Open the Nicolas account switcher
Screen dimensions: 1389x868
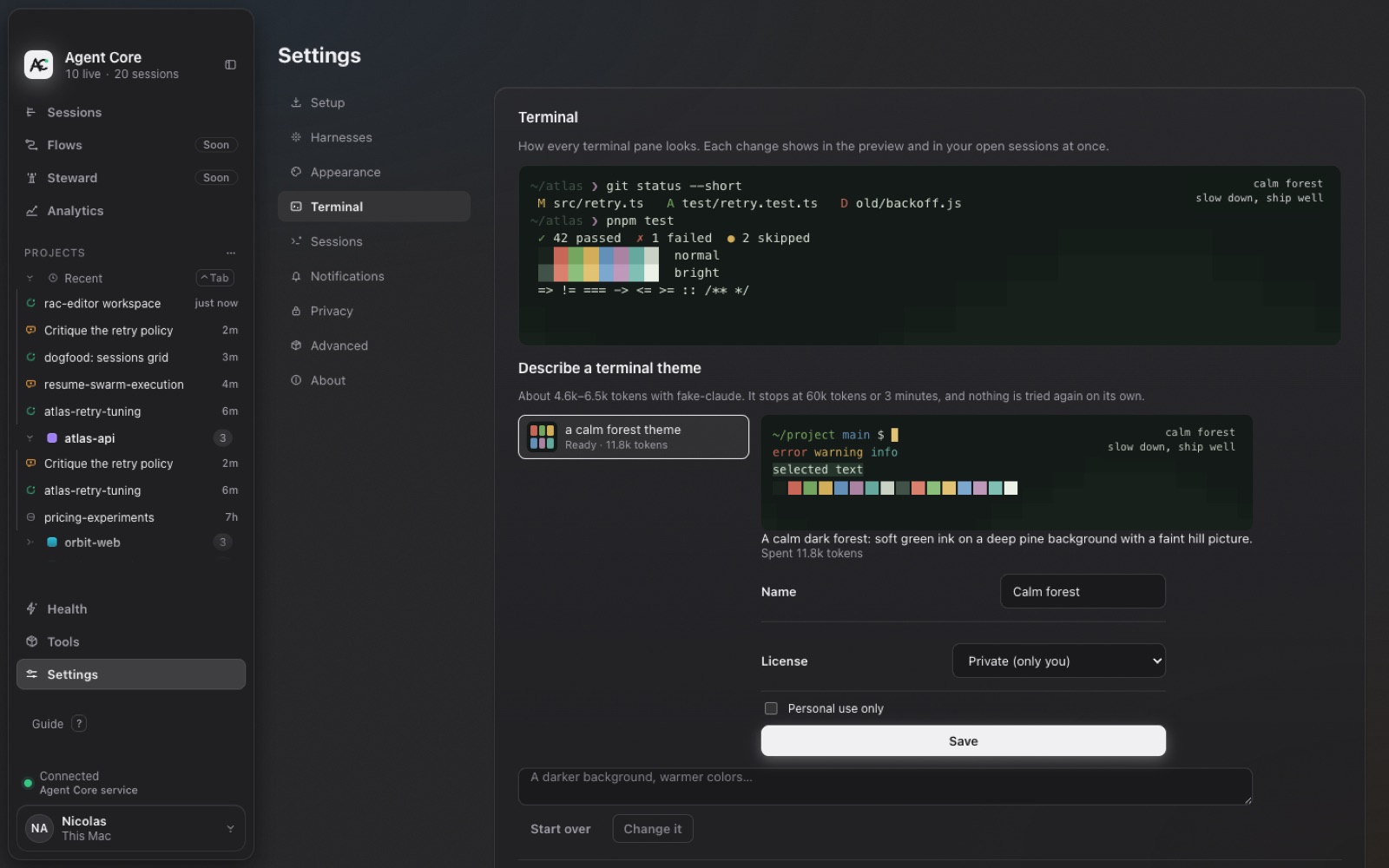click(x=130, y=828)
